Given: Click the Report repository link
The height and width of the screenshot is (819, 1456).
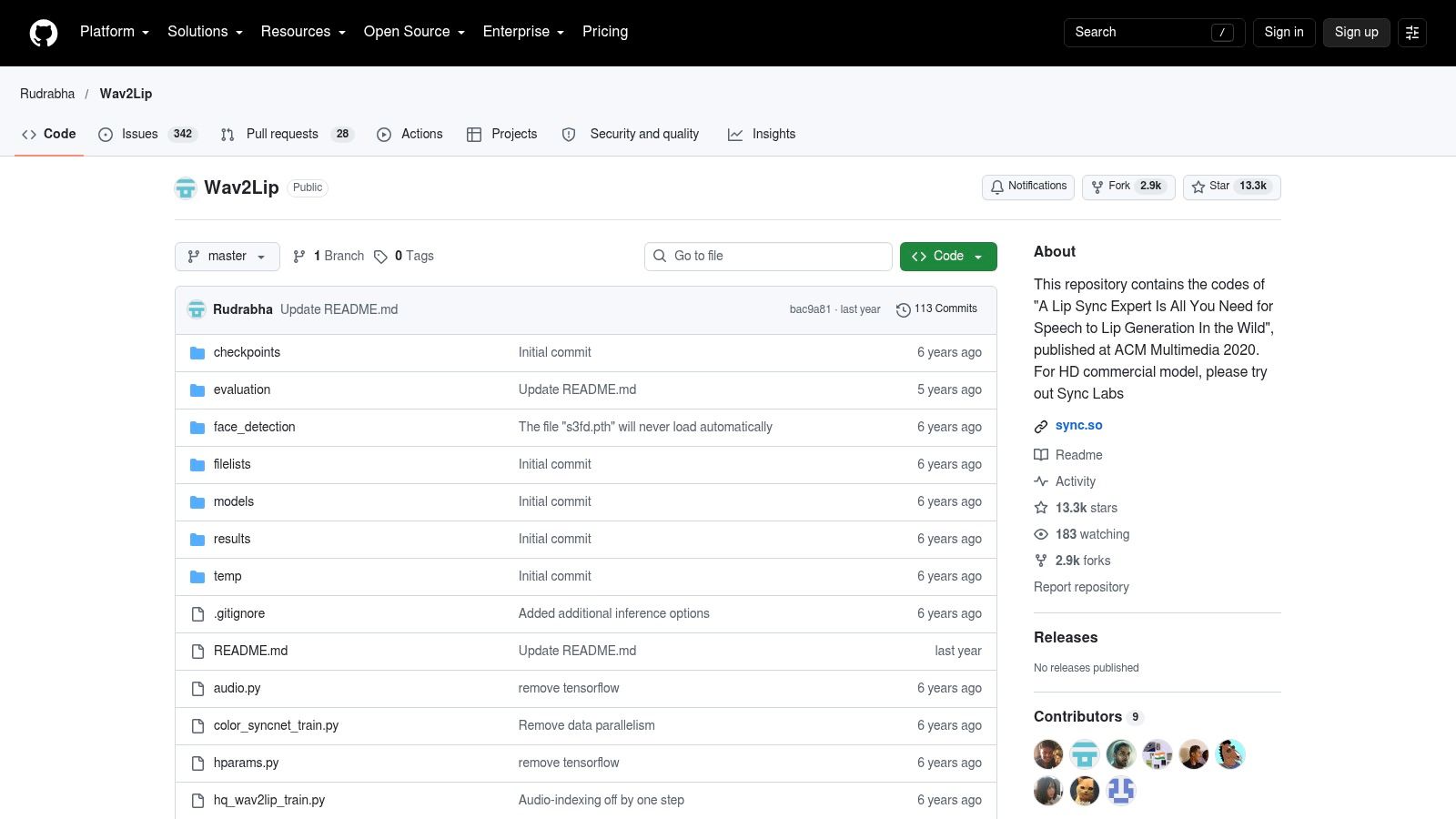Looking at the screenshot, I should point(1081,587).
